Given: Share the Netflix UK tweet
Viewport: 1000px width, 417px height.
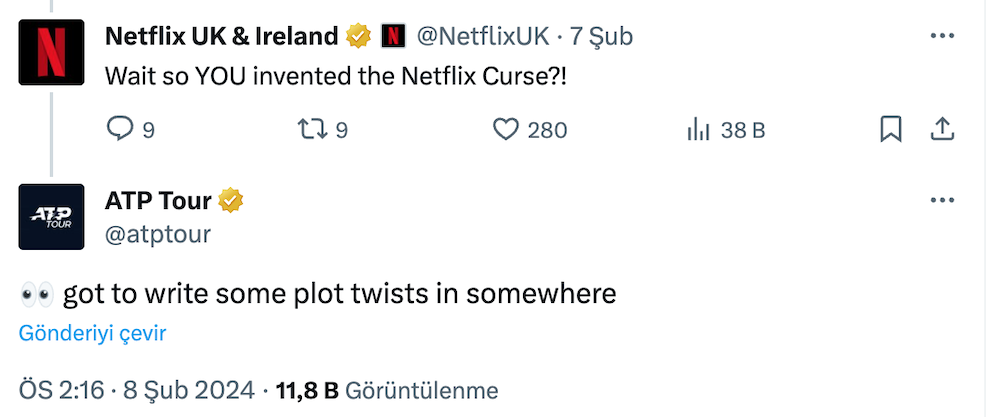Looking at the screenshot, I should pos(942,129).
